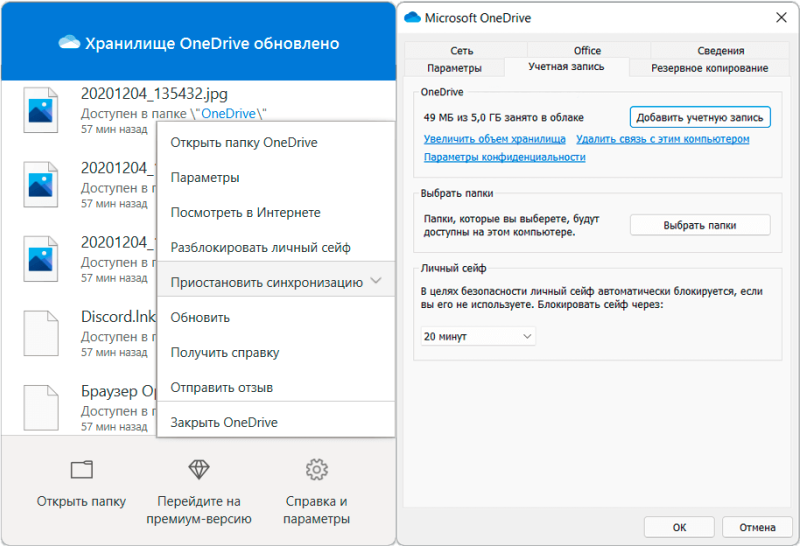The width and height of the screenshot is (800, 546).
Task: Choose Посмотреть в Интернете menu entry
Action: coord(276,212)
